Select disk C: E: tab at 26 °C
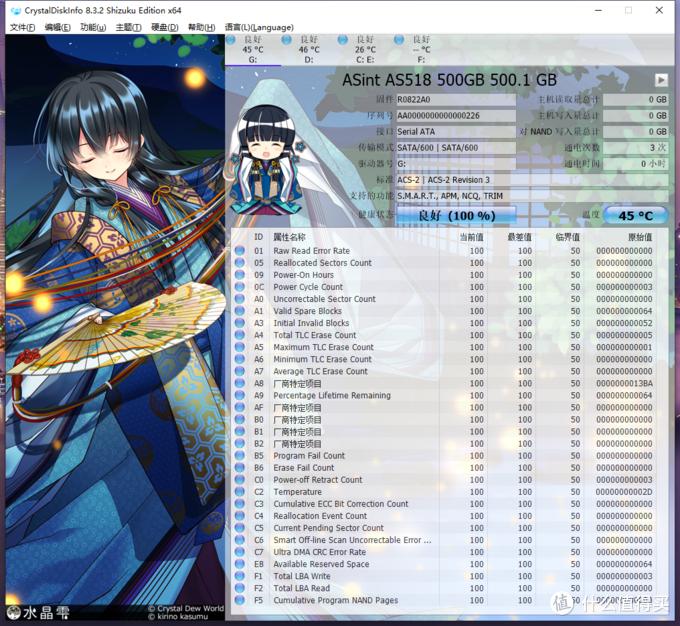680x626 pixels. click(x=365, y=49)
